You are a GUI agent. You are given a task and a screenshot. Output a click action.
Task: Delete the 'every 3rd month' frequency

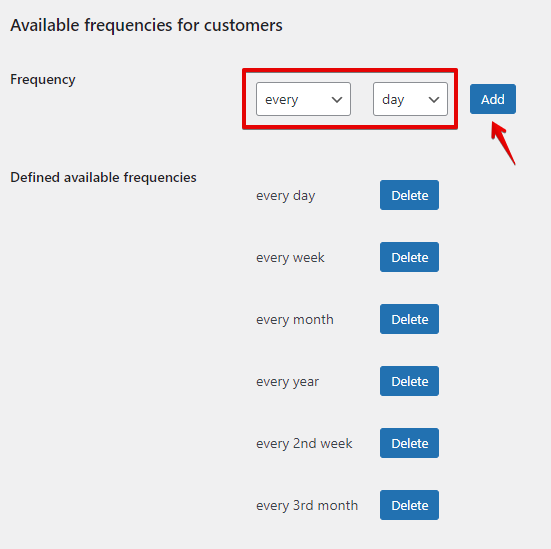tap(409, 505)
